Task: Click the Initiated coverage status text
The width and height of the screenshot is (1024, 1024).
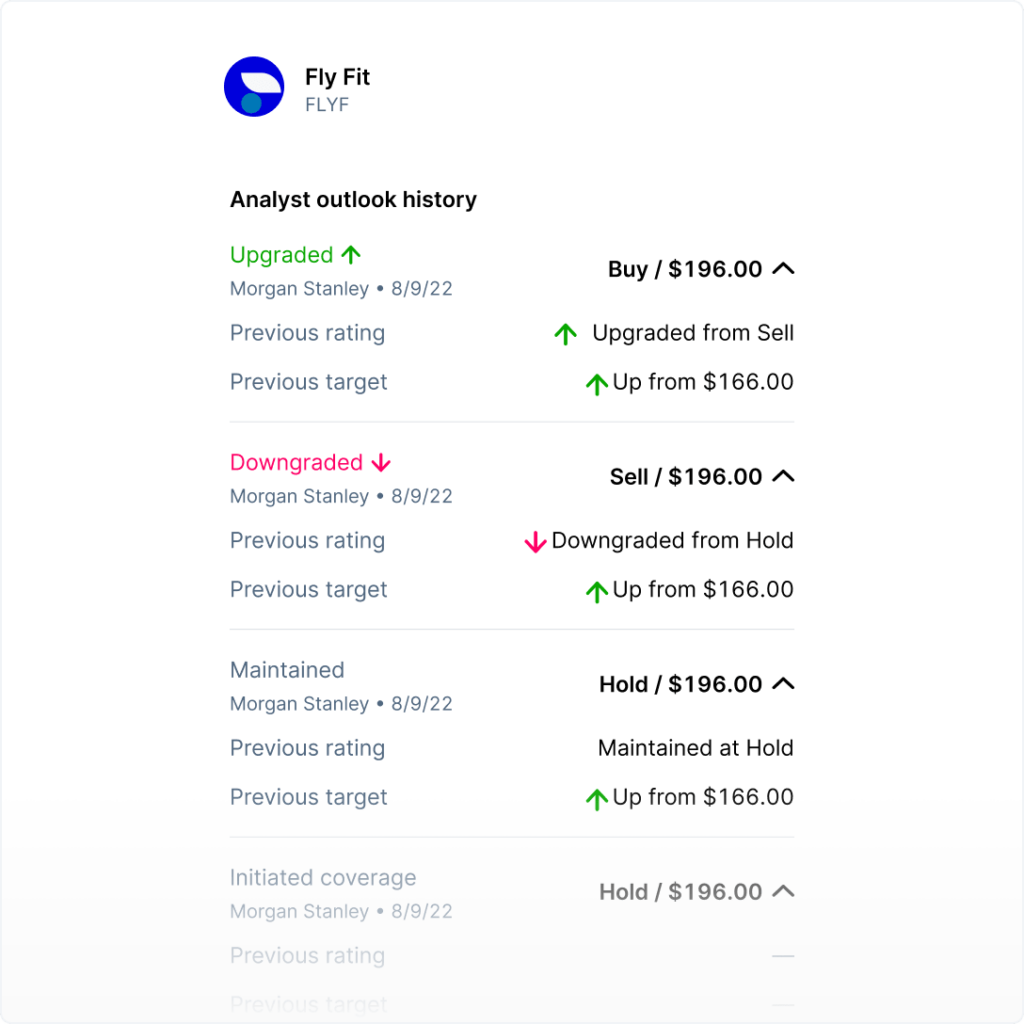Action: pyautogui.click(x=323, y=878)
